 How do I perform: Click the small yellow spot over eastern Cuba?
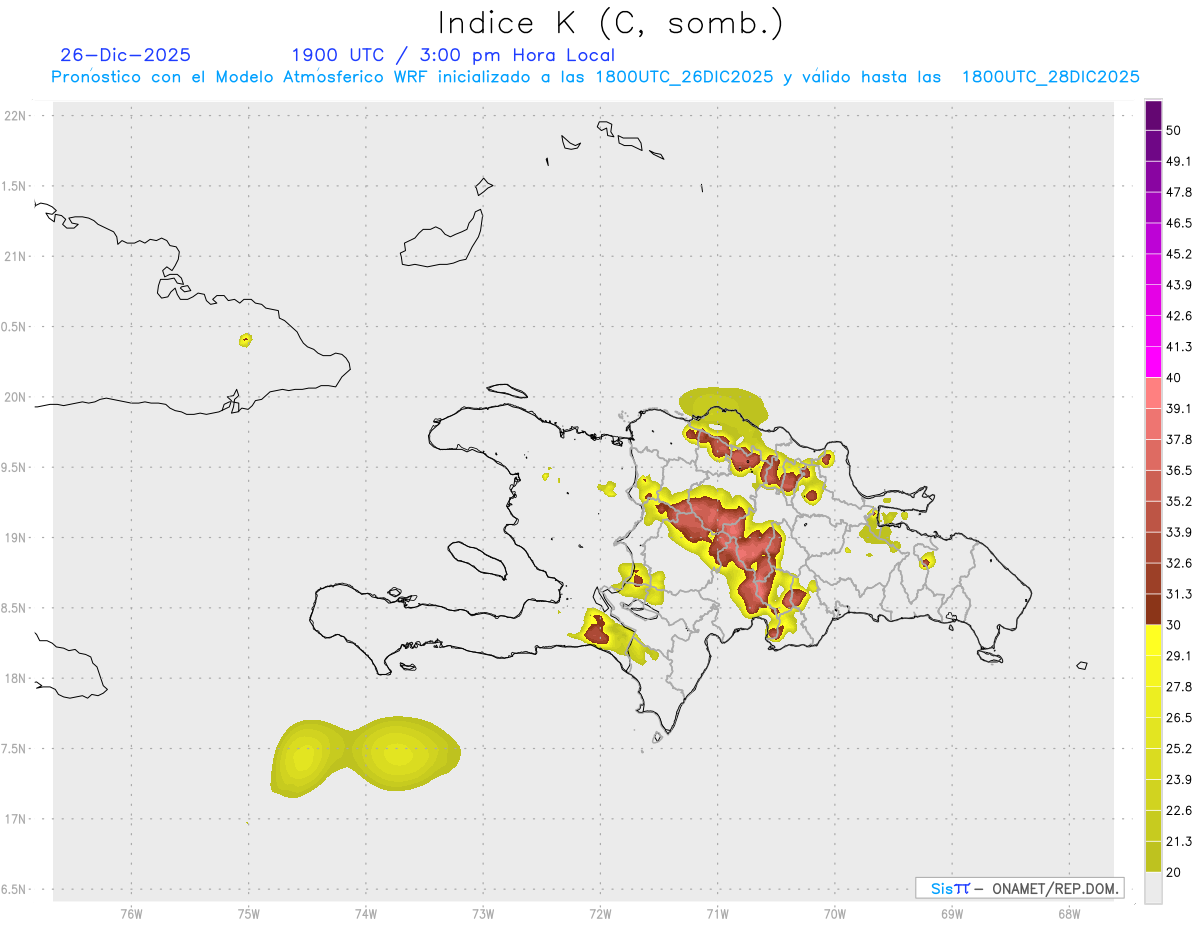point(246,340)
